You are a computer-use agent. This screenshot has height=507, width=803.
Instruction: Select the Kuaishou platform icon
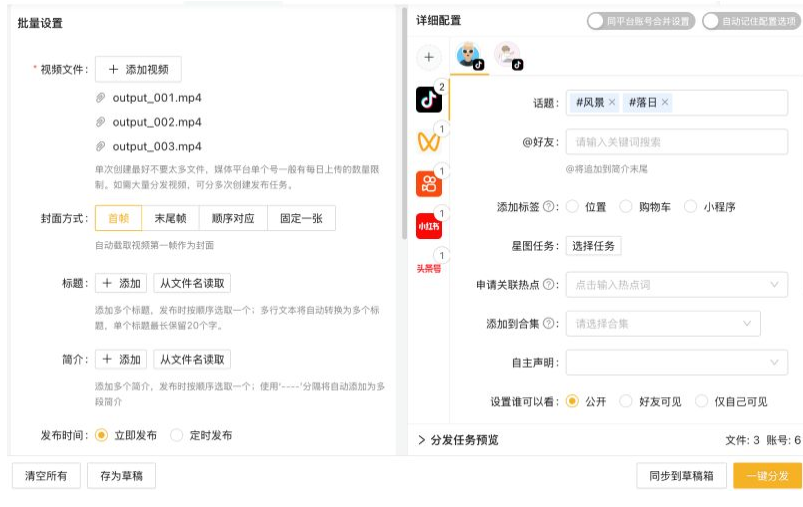click(429, 184)
